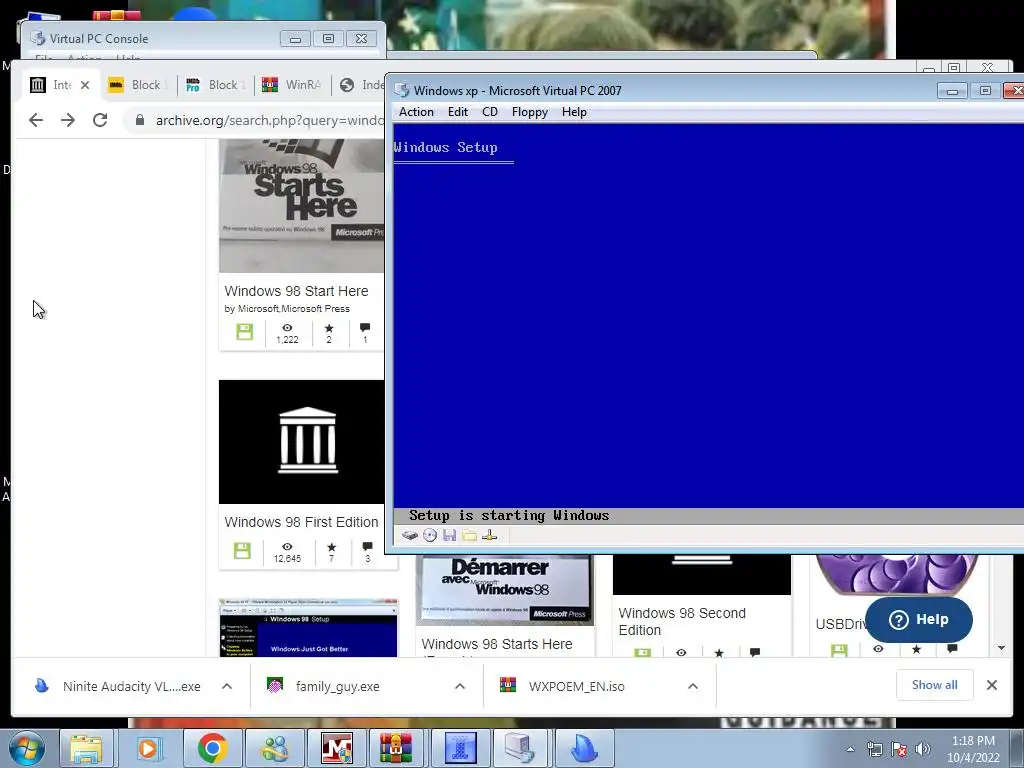Click volume speaker in system tray
1024x768 pixels.
[923, 749]
